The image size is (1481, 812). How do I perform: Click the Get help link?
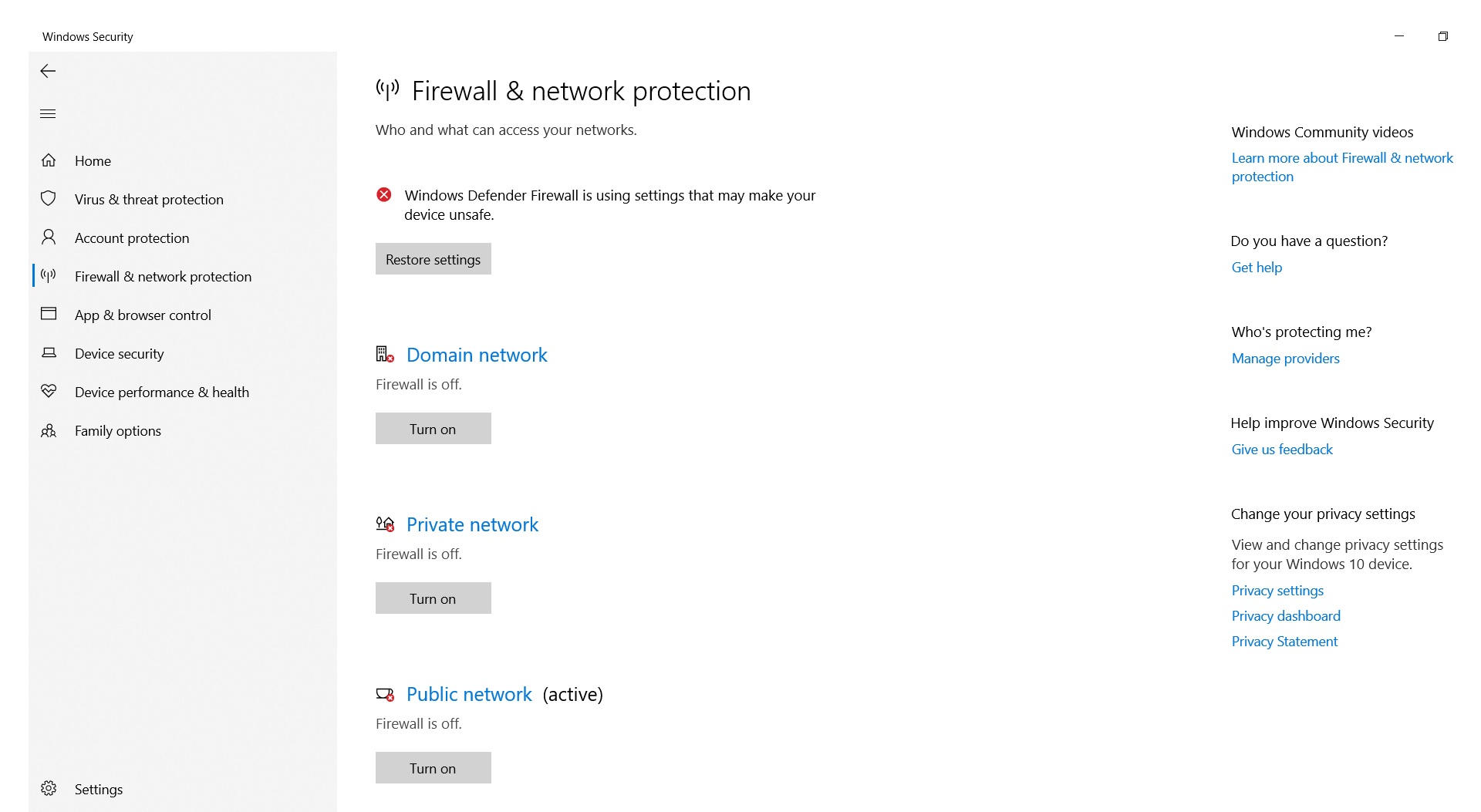pyautogui.click(x=1257, y=268)
